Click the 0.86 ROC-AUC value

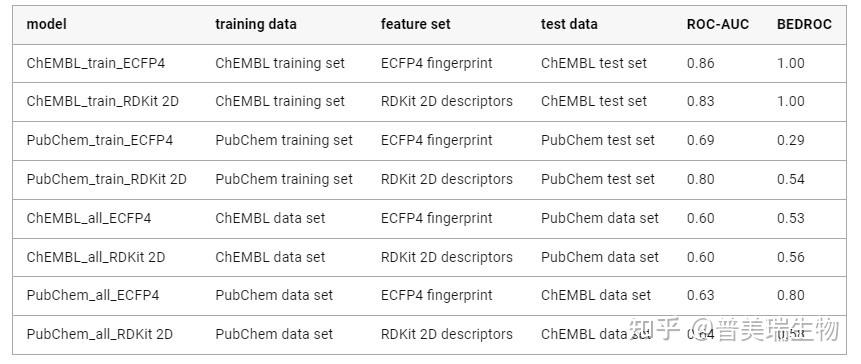[x=701, y=63]
